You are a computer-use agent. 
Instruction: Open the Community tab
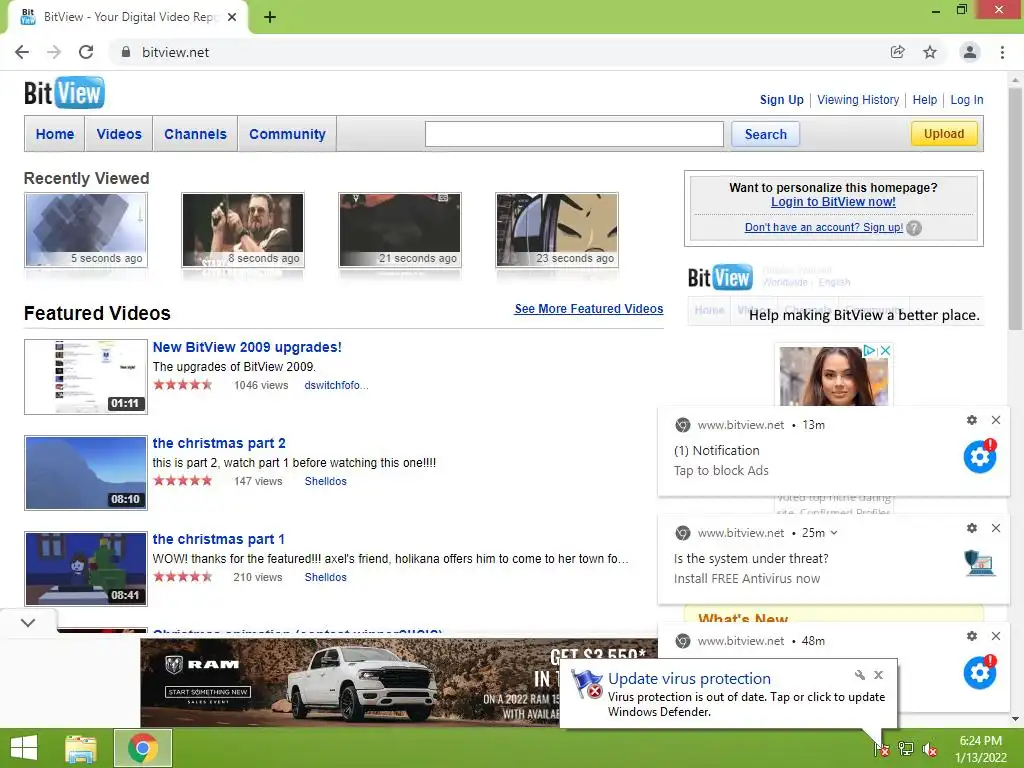[287, 134]
